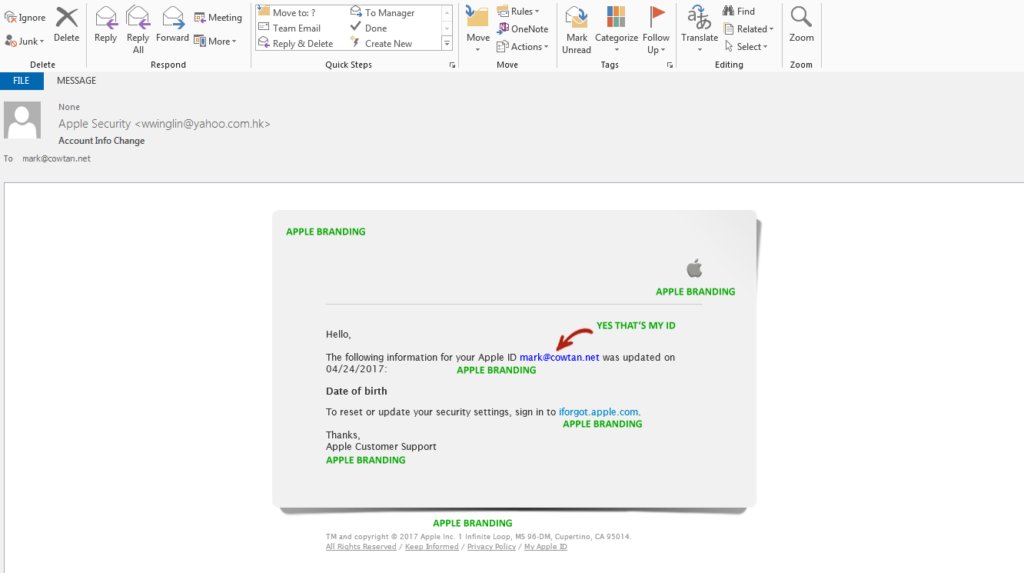This screenshot has width=1024, height=573.
Task: Mark this message as Unread
Action: pos(577,30)
